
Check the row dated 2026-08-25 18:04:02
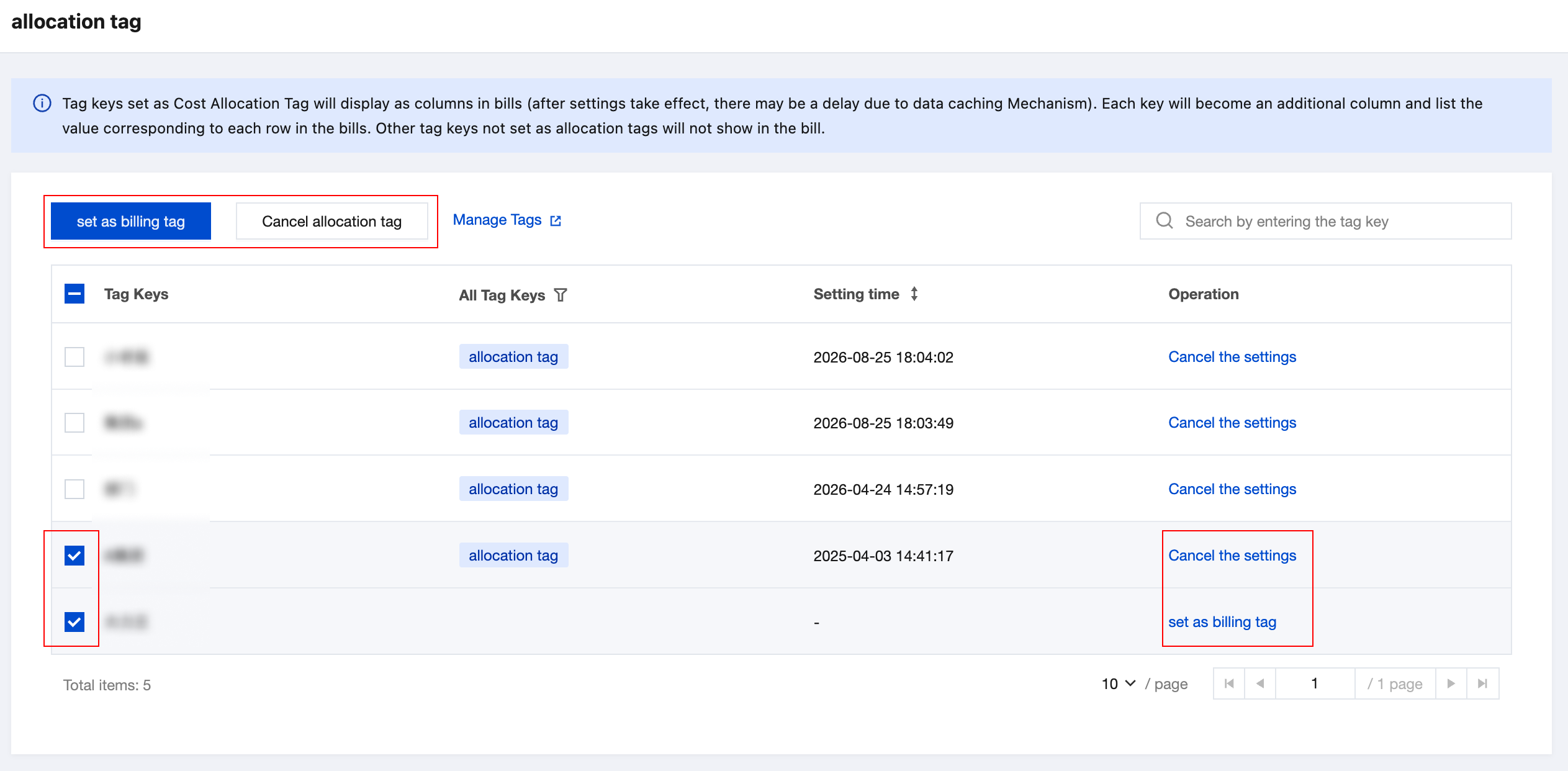point(74,357)
